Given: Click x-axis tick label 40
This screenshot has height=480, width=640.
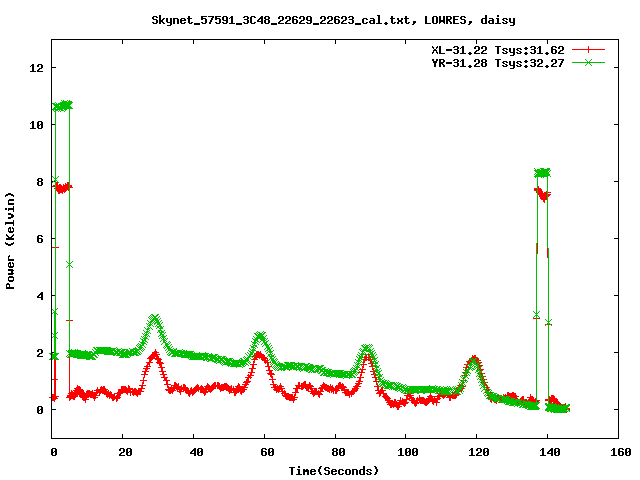Looking at the screenshot, I should (196, 452).
